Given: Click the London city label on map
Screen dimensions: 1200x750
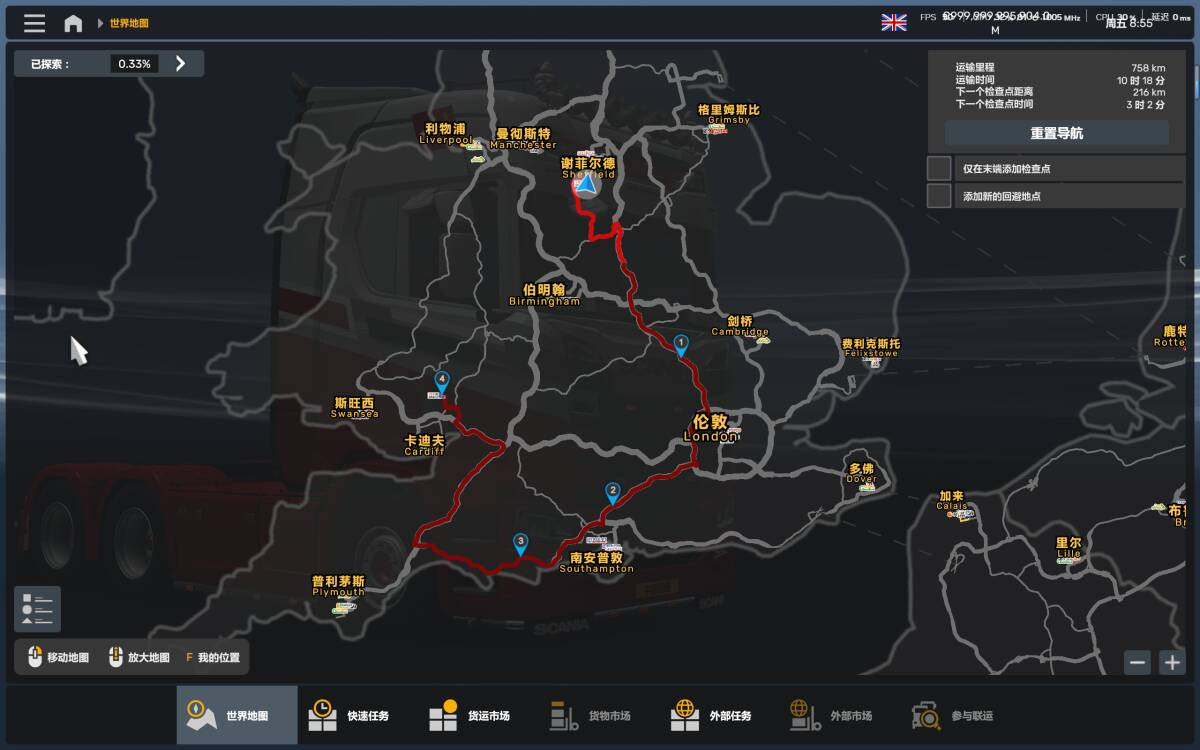Looking at the screenshot, I should pos(711,428).
